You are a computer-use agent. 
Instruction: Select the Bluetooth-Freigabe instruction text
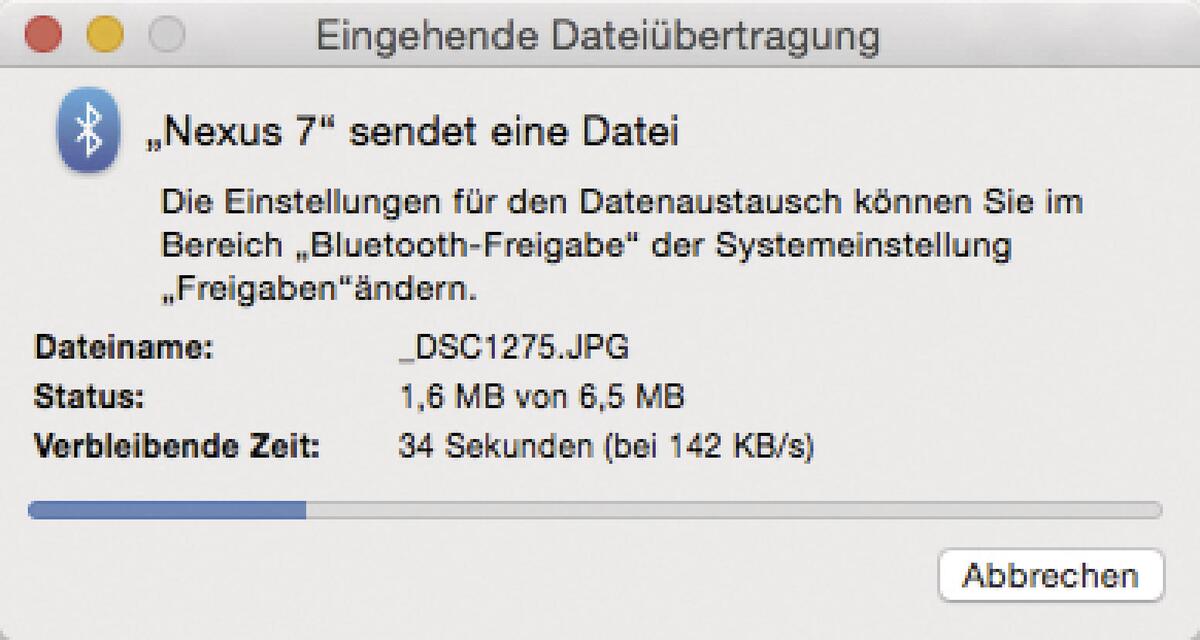(x=620, y=240)
